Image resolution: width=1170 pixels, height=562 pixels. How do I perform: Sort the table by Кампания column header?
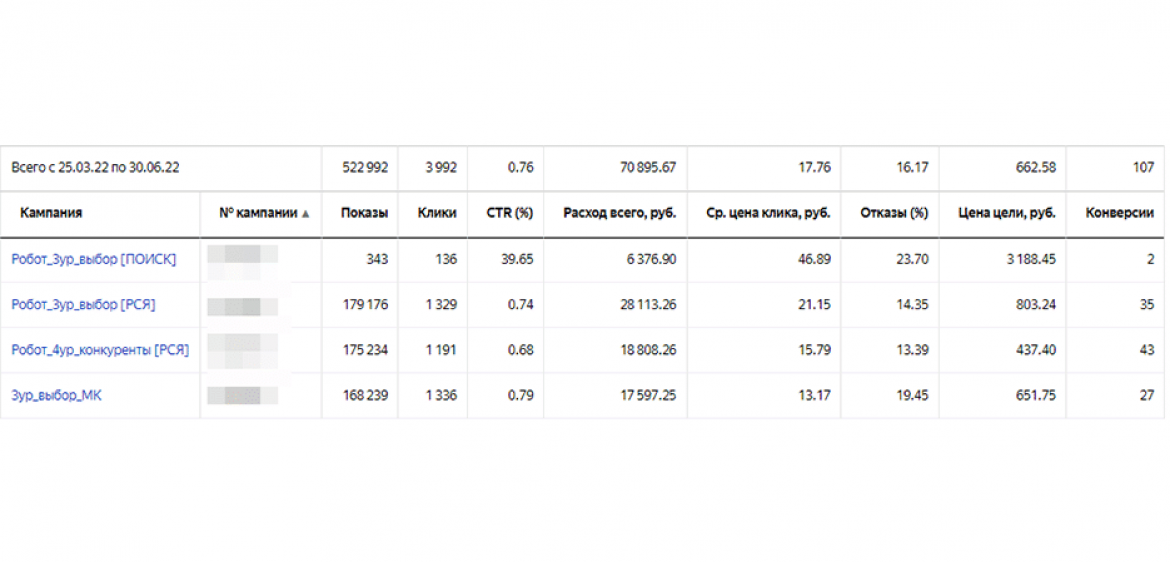point(51,213)
